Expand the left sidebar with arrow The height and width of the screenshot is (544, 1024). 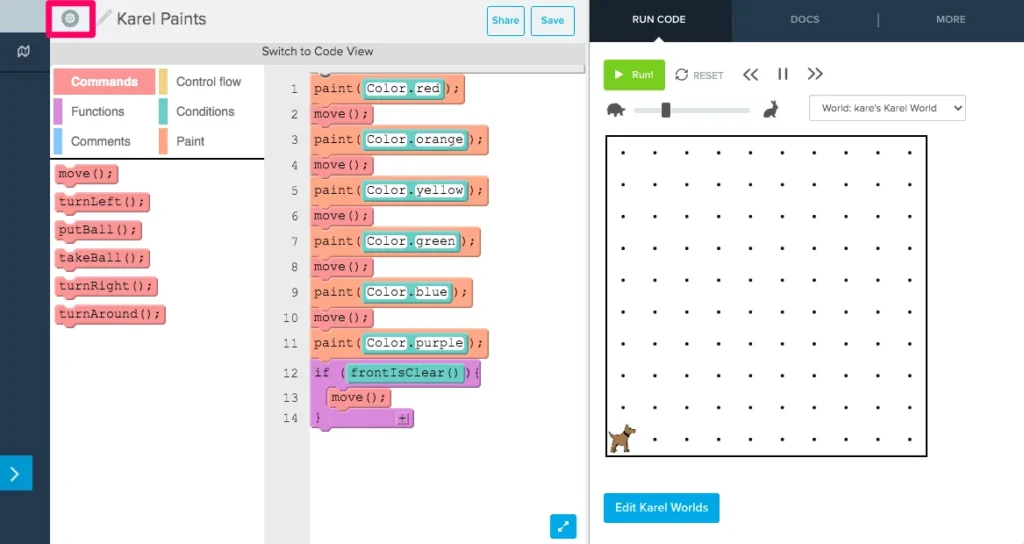tap(15, 474)
